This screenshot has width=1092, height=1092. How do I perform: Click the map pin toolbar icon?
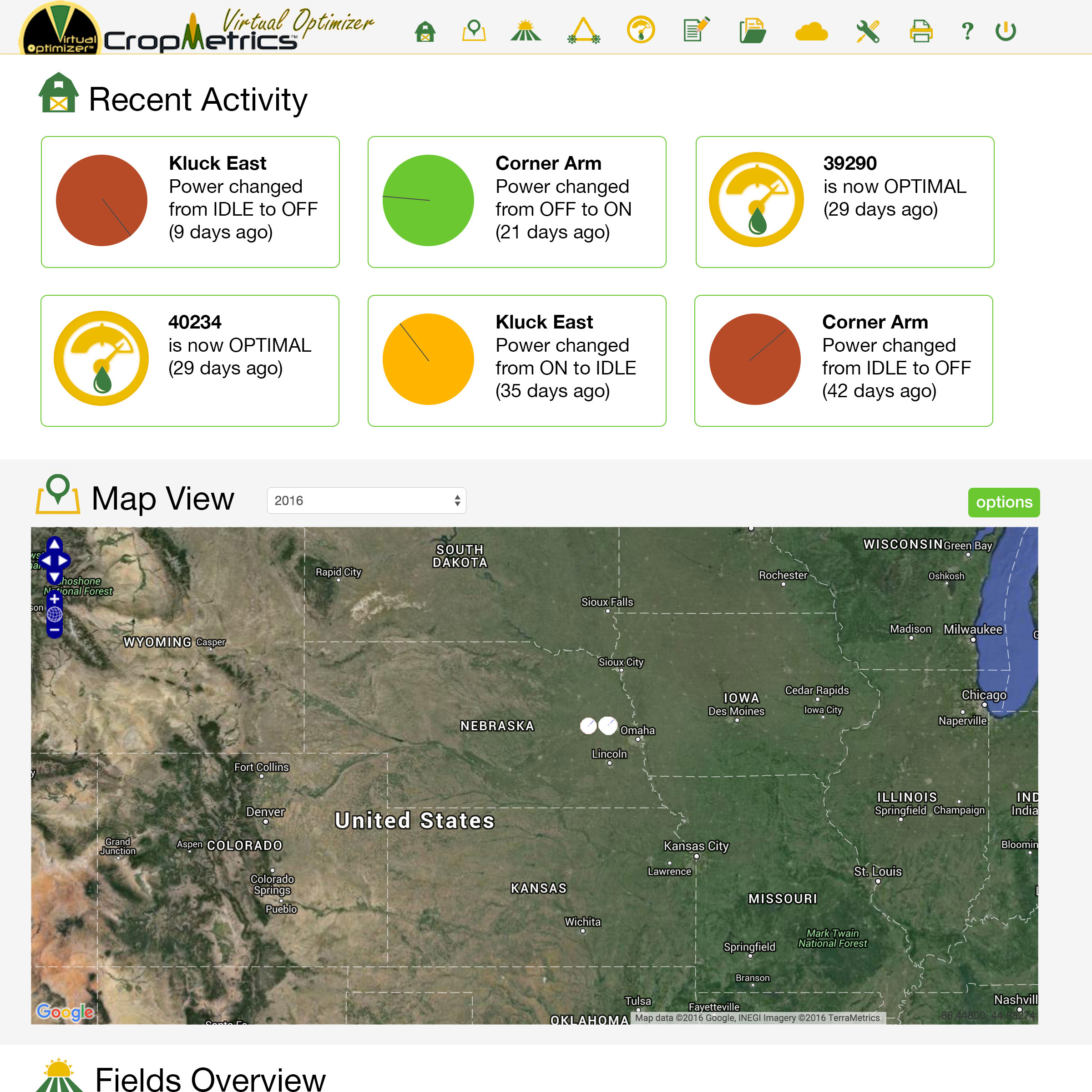(474, 30)
